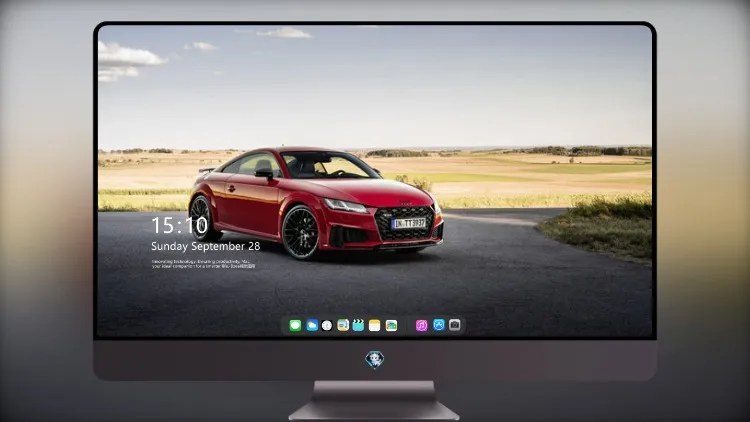Screen dimensions: 750x422
Task: Open the Maps app icon in dock
Action: (x=343, y=325)
